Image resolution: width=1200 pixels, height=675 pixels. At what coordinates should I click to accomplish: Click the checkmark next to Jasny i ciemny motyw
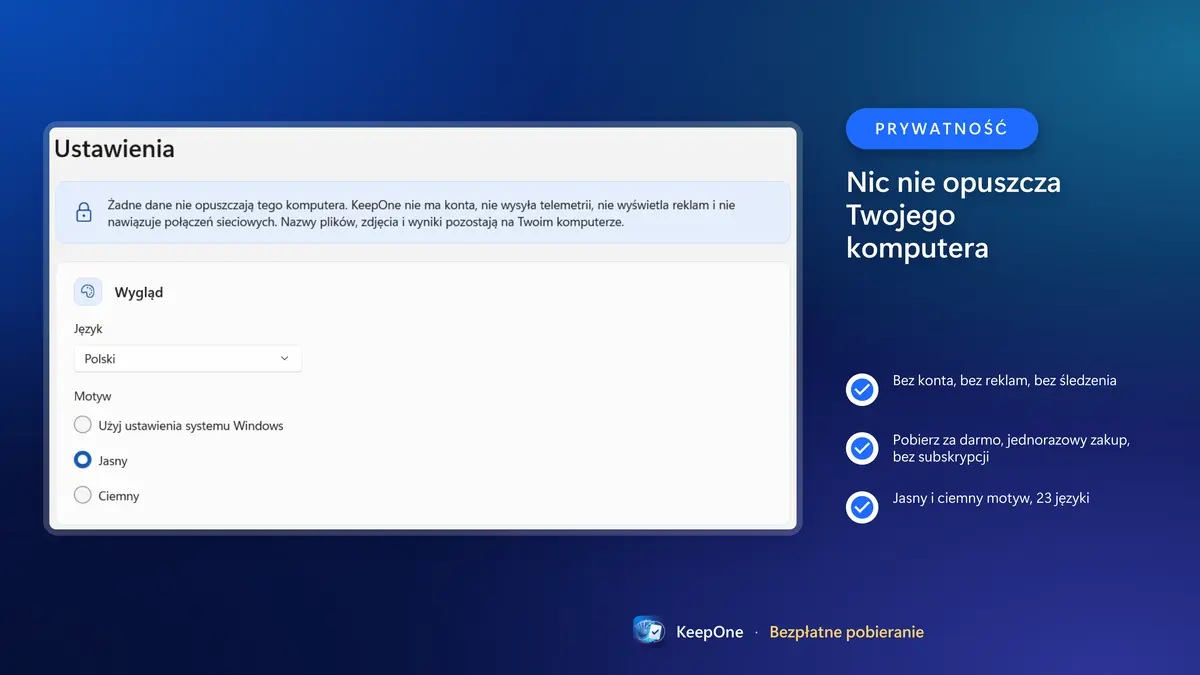click(x=862, y=507)
